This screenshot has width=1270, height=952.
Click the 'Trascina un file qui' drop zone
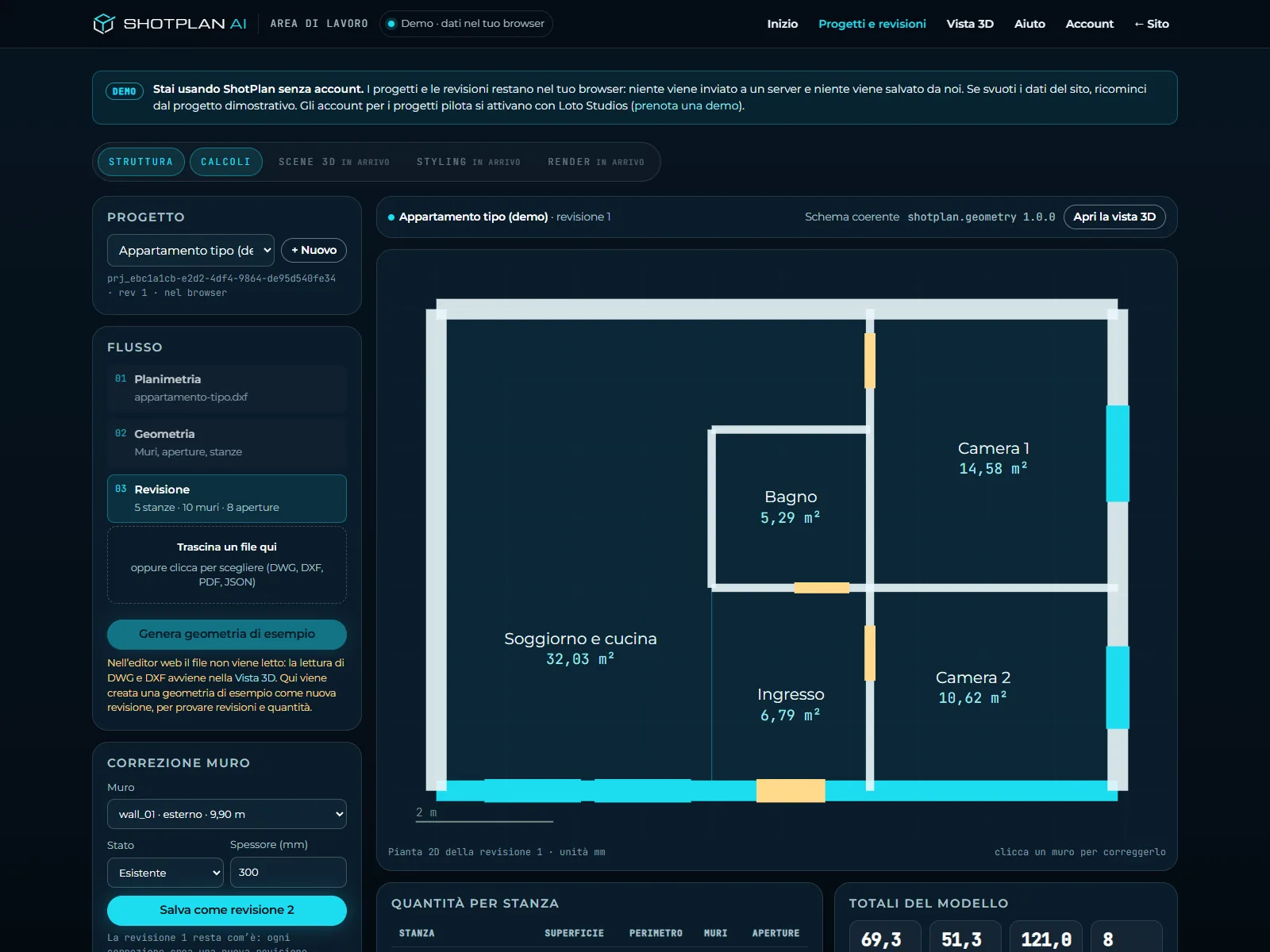click(227, 565)
